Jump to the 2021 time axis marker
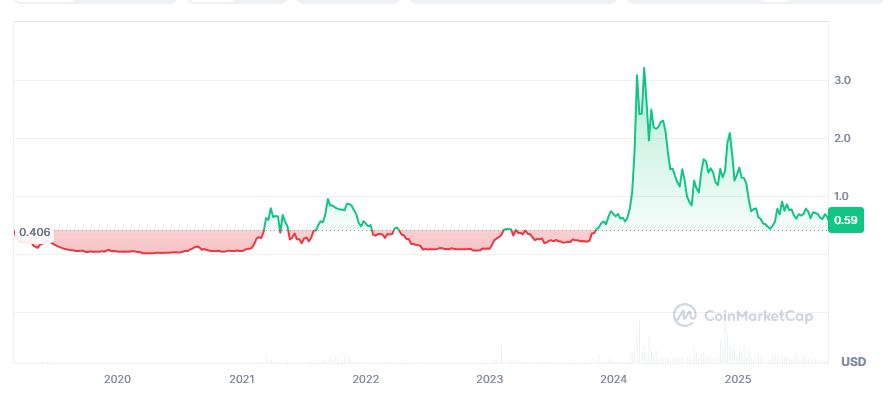This screenshot has height=416, width=895. [x=241, y=379]
